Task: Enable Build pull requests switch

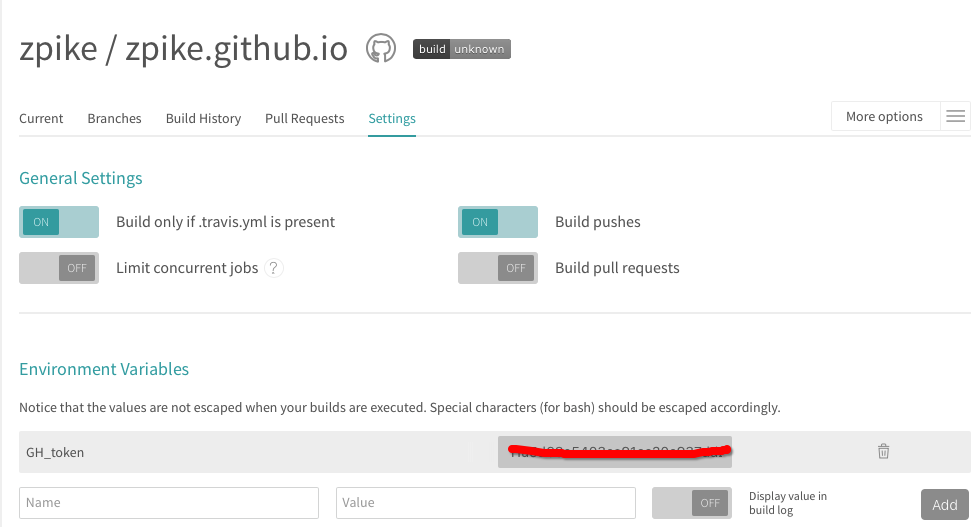Action: 498,268
